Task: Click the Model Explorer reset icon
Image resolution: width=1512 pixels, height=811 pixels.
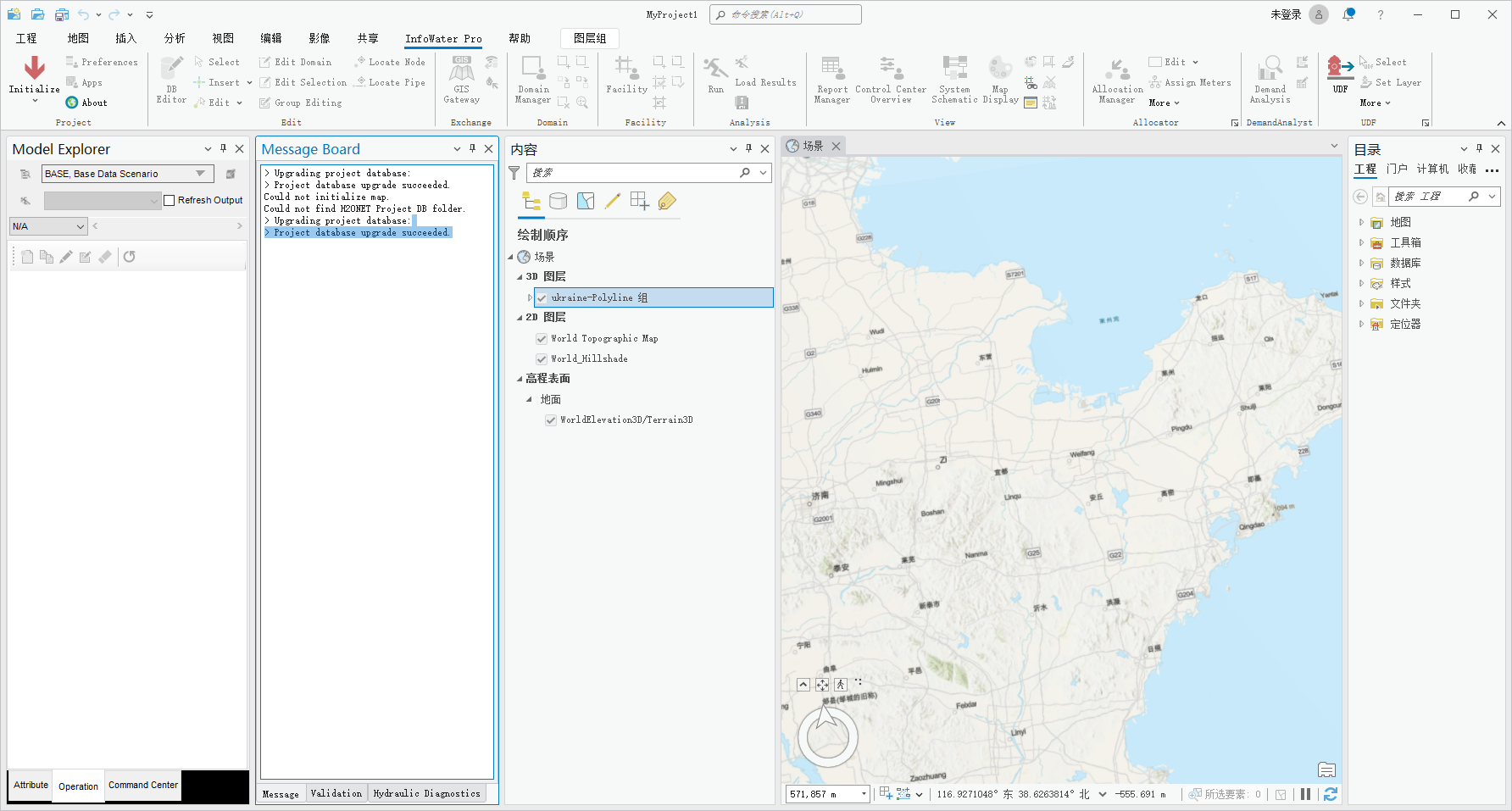Action: click(x=129, y=257)
